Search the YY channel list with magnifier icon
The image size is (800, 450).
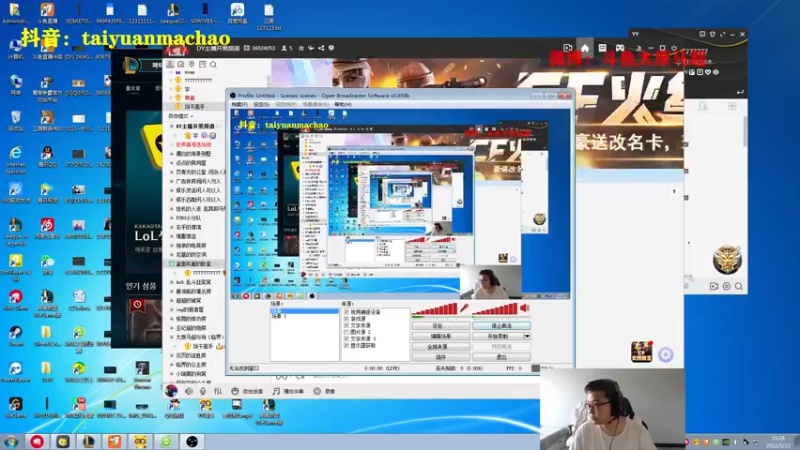point(213,64)
